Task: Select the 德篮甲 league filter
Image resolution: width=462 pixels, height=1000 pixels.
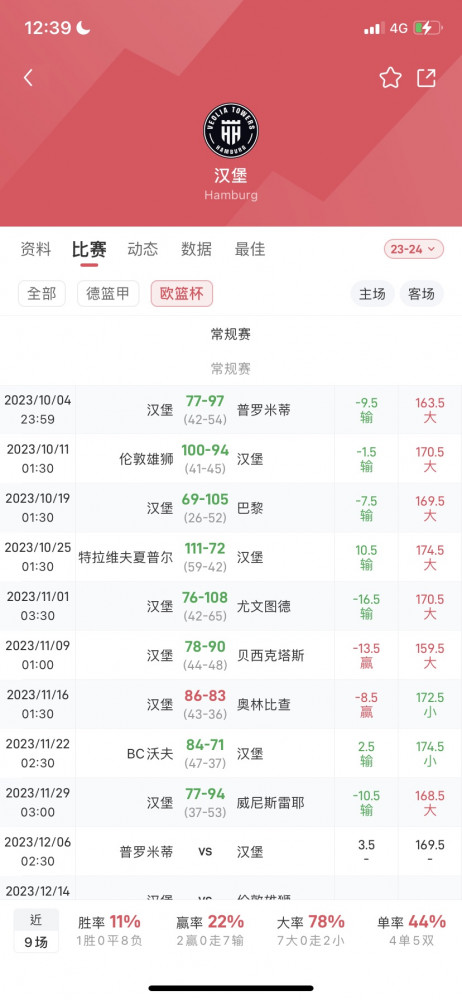Action: [x=108, y=293]
